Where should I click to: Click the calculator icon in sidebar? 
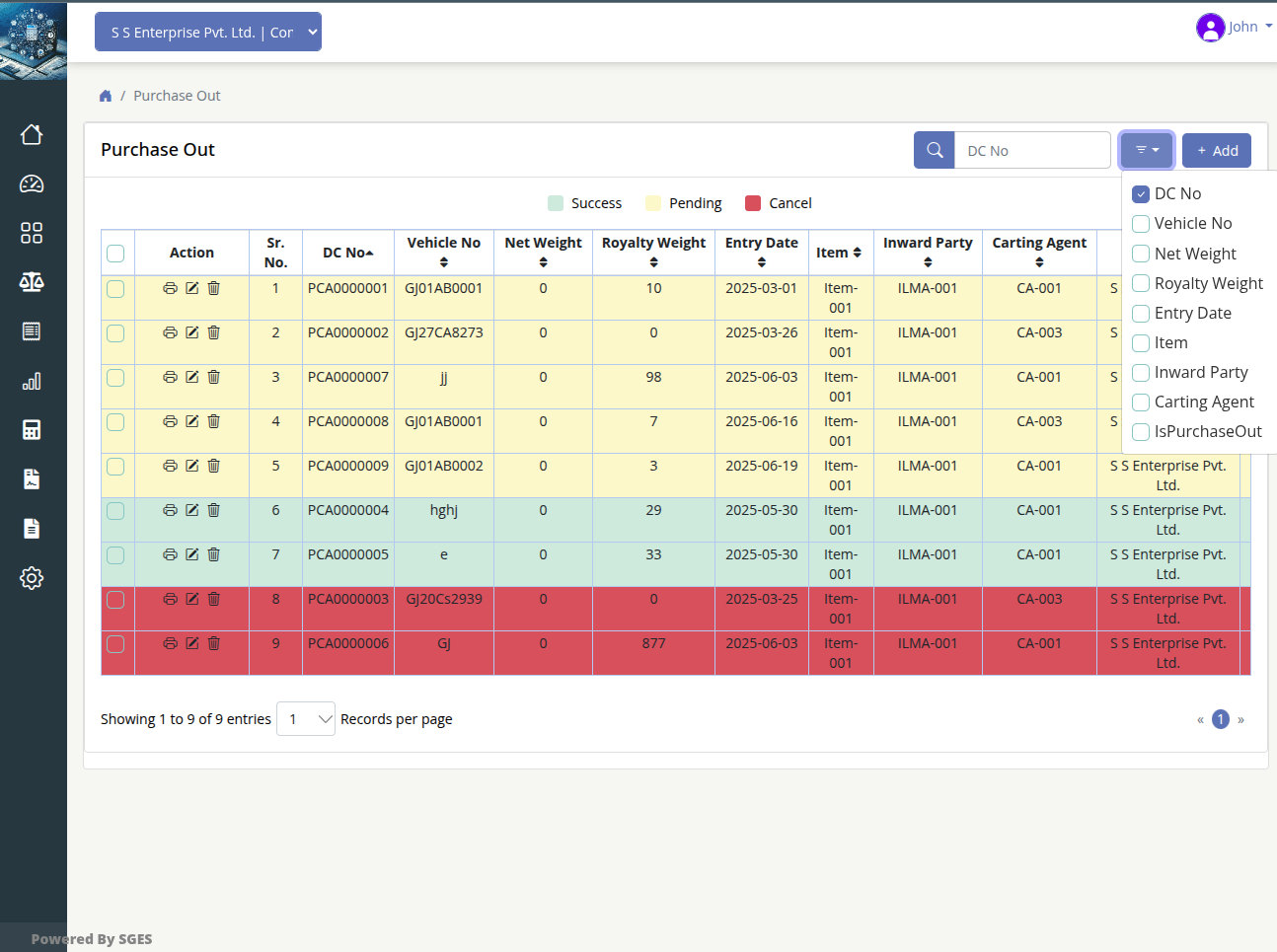point(32,430)
